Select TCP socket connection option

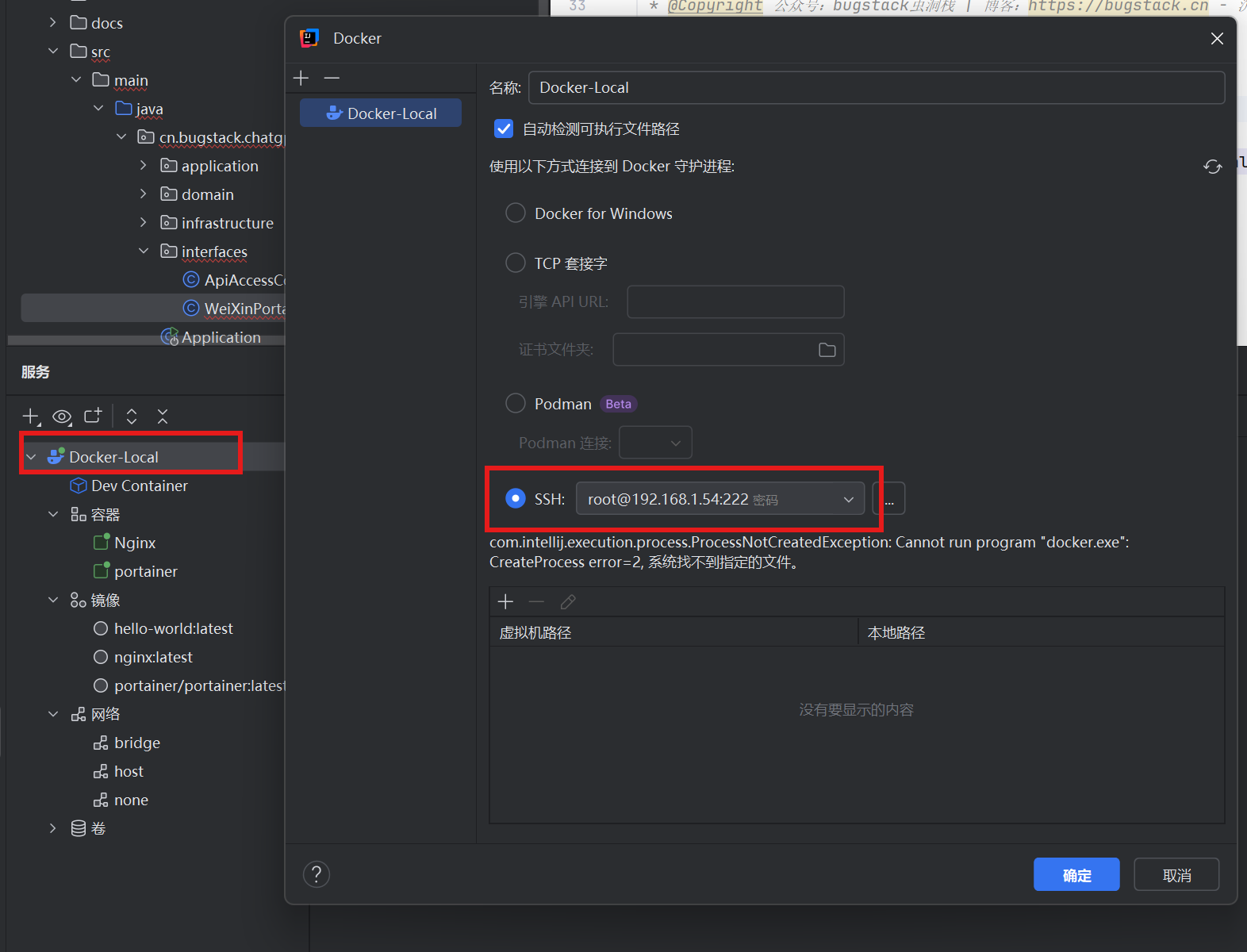tap(516, 263)
